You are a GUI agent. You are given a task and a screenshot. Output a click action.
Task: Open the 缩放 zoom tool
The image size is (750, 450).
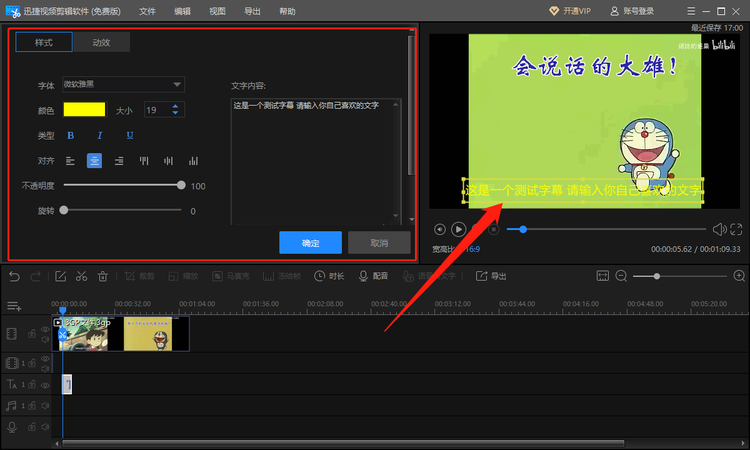183,276
